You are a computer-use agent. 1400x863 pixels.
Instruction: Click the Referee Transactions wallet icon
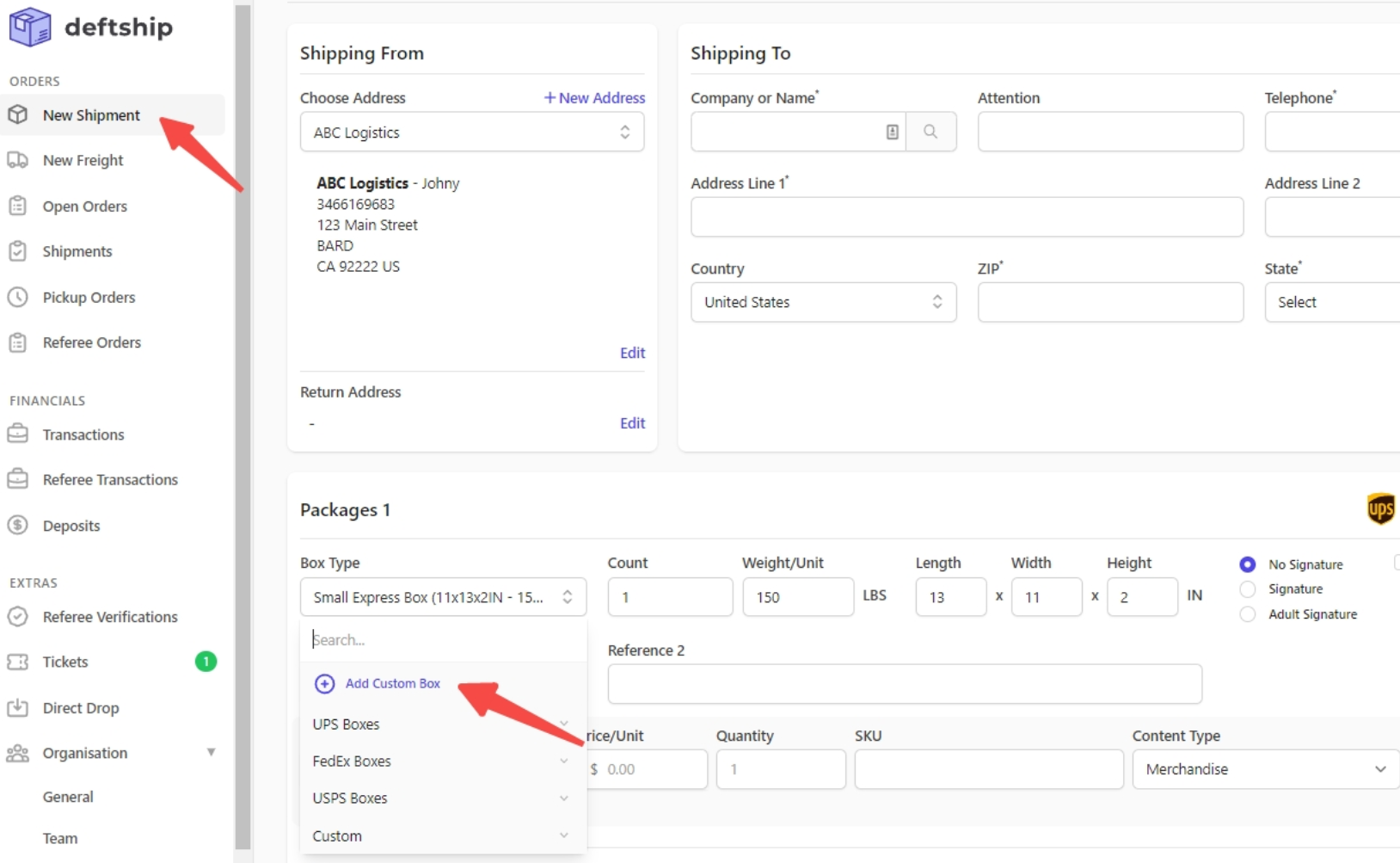click(x=18, y=479)
